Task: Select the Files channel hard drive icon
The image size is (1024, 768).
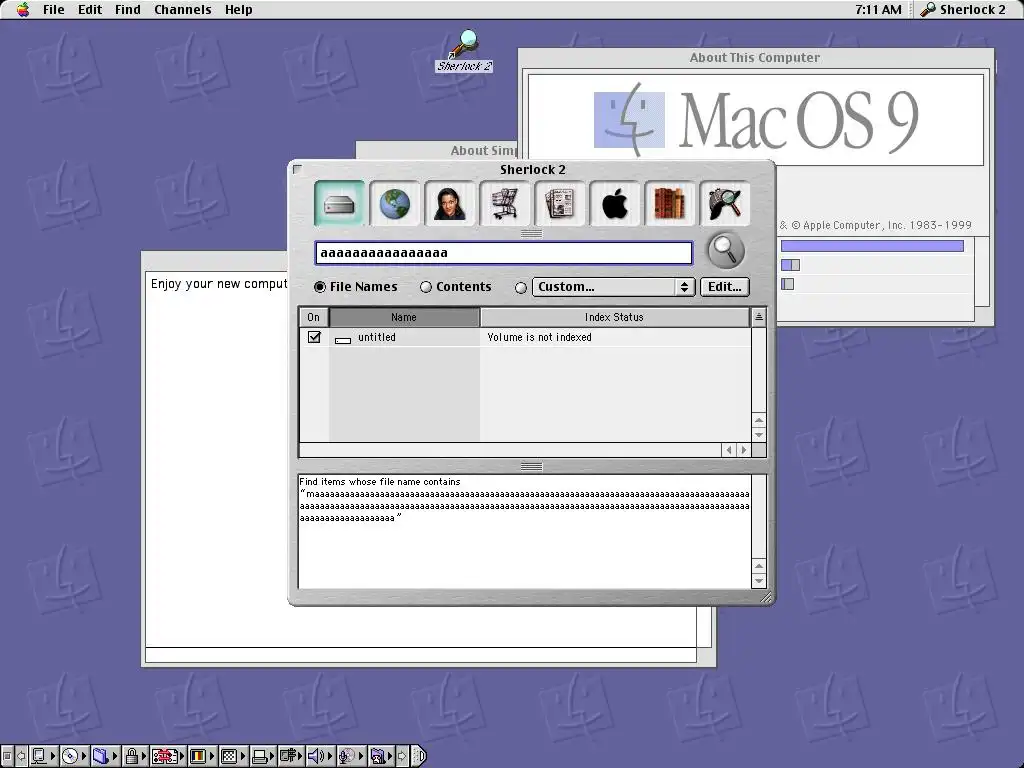Action: pos(339,204)
